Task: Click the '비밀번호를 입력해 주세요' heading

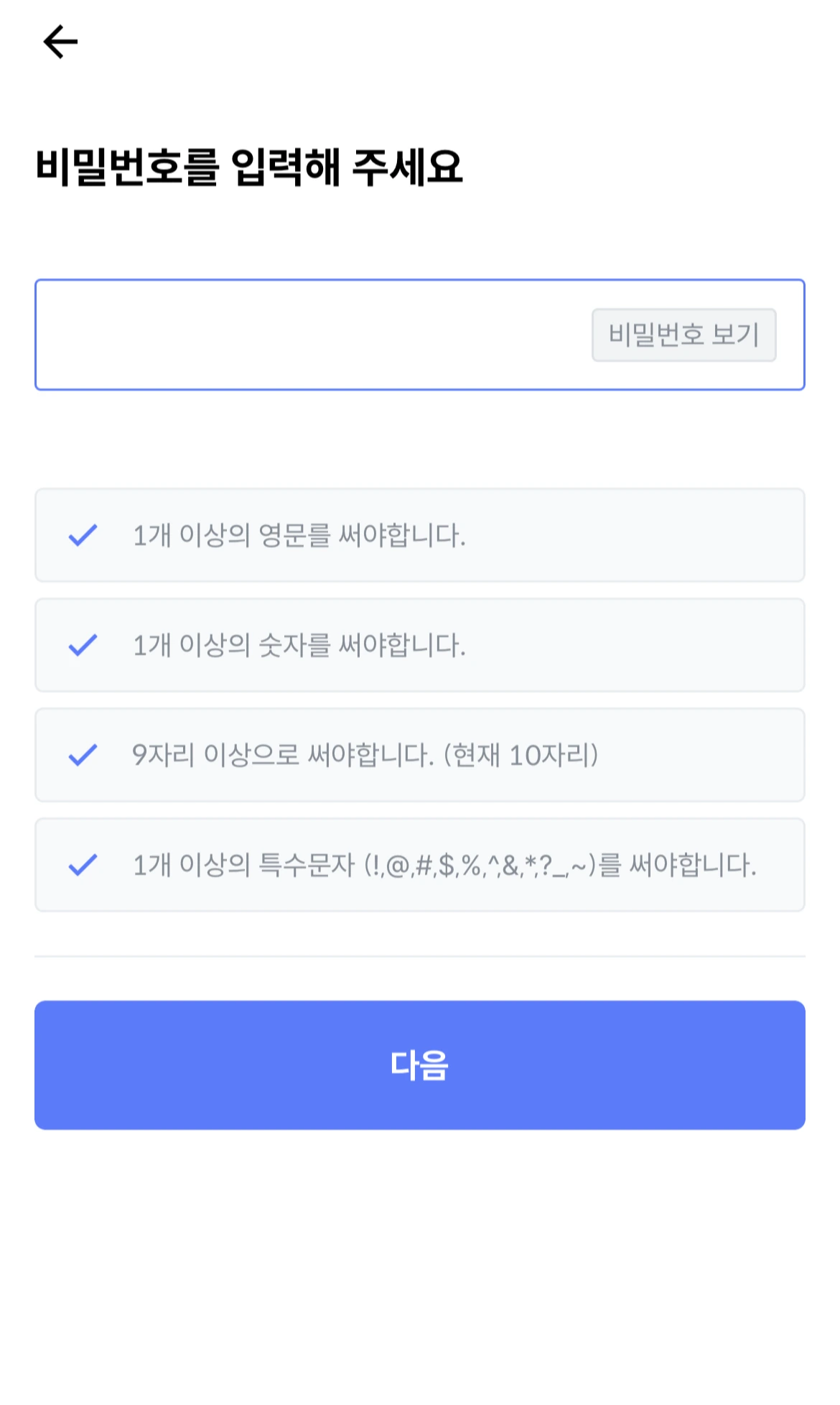Action: (x=248, y=167)
